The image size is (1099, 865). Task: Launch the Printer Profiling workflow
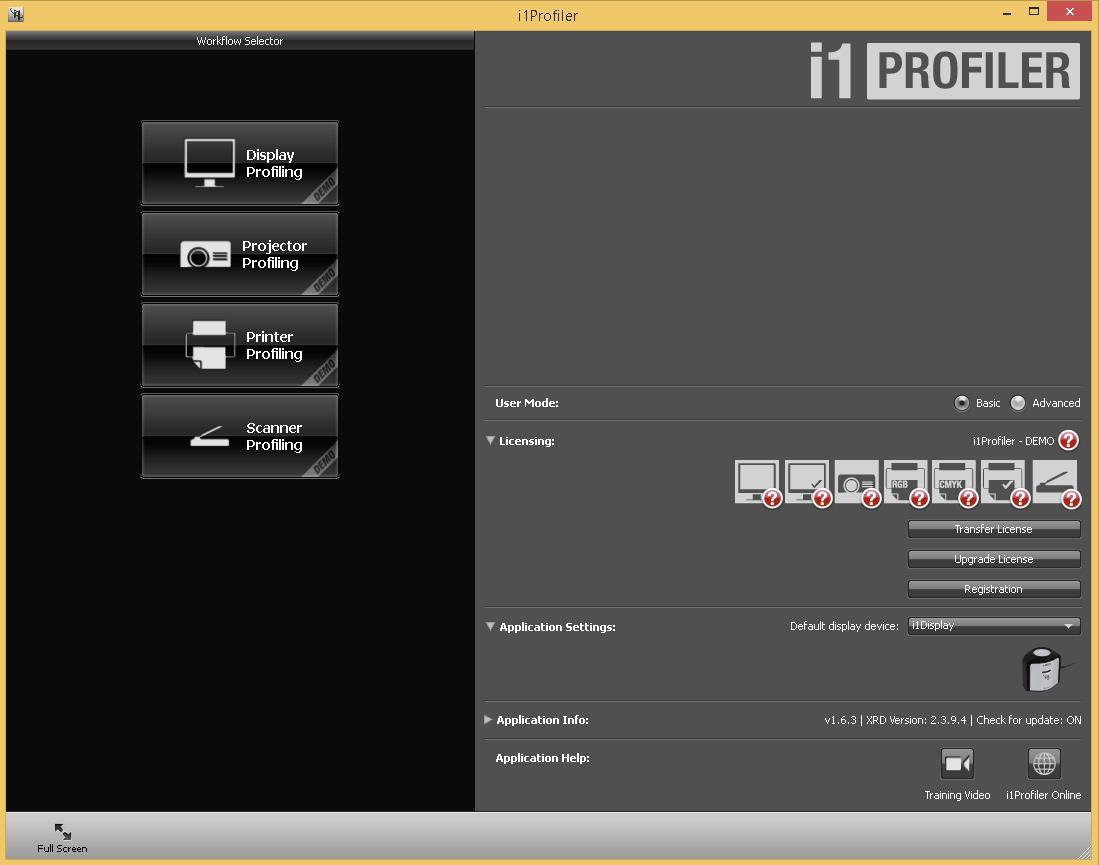pyautogui.click(x=239, y=345)
